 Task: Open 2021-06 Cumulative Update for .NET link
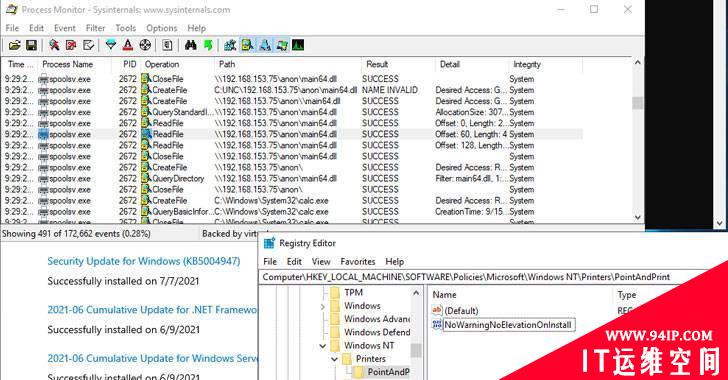(152, 310)
